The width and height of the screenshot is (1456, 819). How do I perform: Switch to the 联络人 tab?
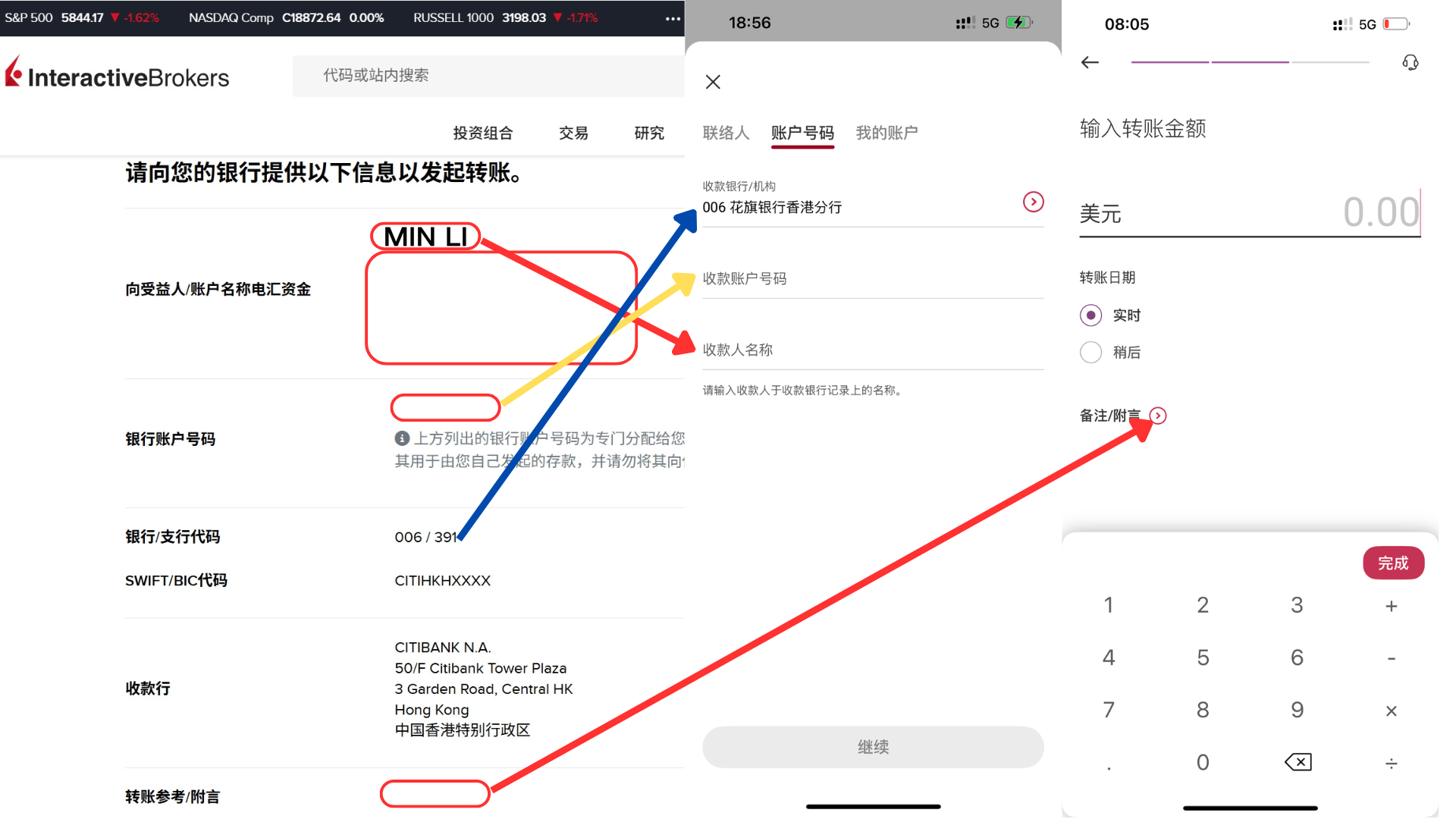coord(726,133)
